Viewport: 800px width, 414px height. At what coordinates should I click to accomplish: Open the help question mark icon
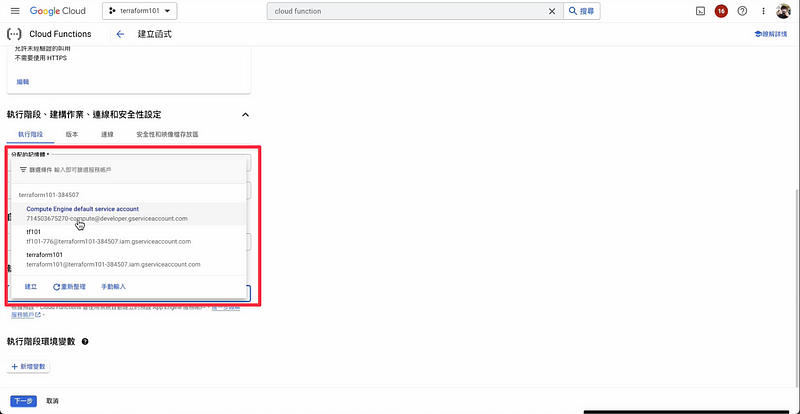click(742, 11)
